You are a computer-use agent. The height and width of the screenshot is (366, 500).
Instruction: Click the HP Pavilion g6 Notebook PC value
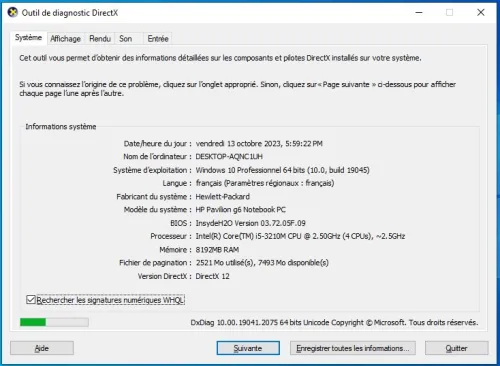(240, 210)
